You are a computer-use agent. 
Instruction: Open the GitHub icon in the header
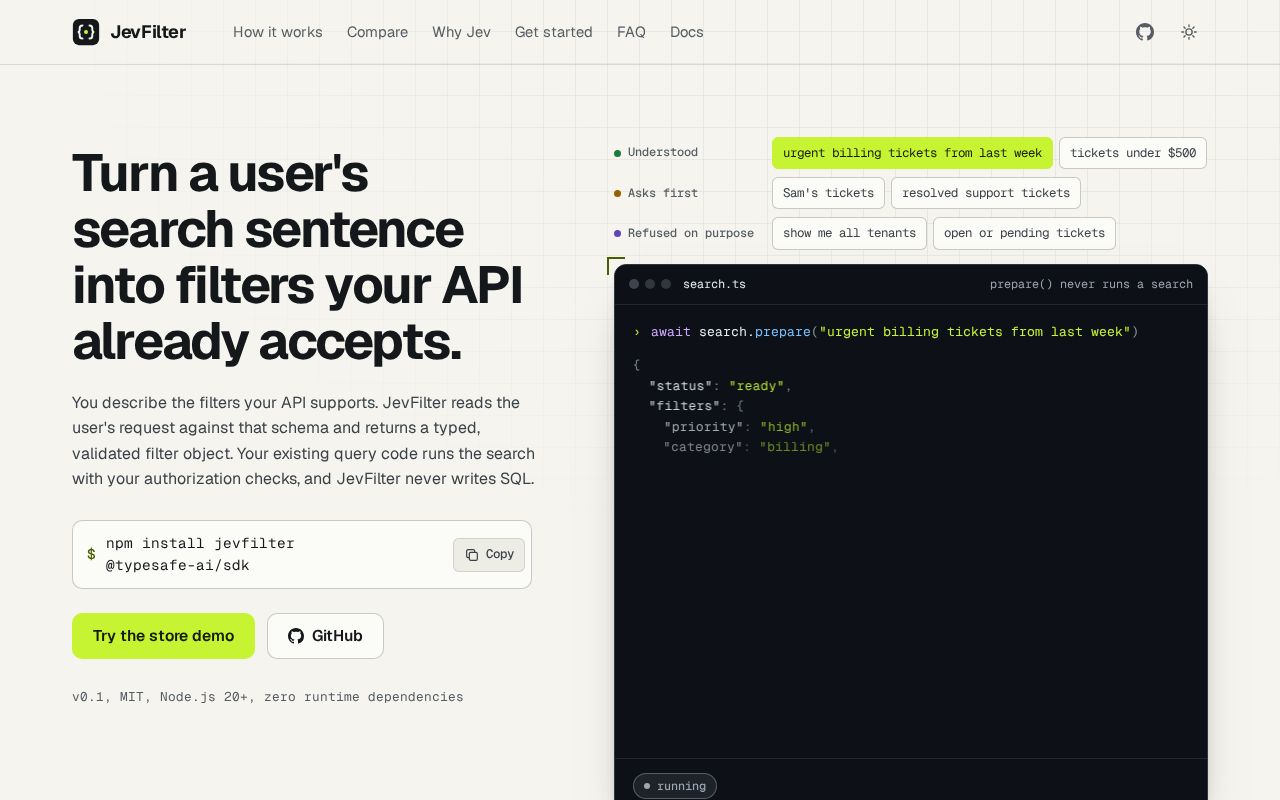coord(1145,32)
